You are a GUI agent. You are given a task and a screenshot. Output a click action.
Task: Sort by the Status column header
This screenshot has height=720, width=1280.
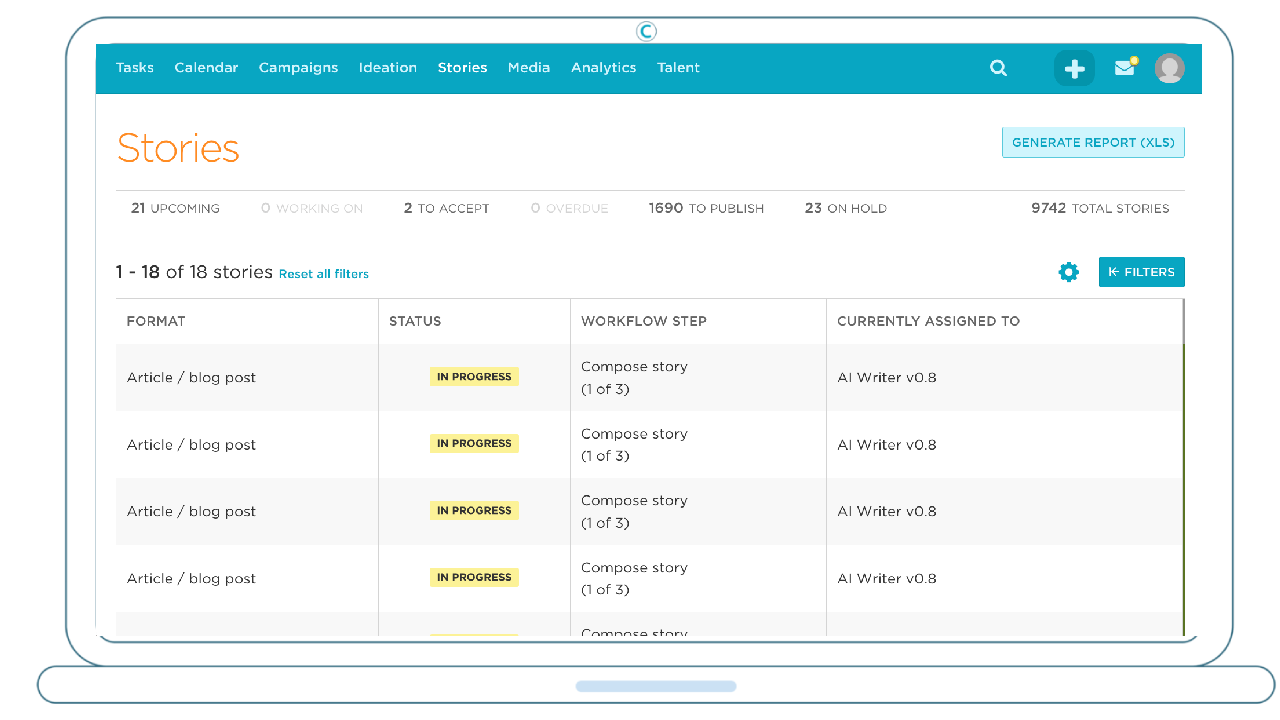(415, 321)
